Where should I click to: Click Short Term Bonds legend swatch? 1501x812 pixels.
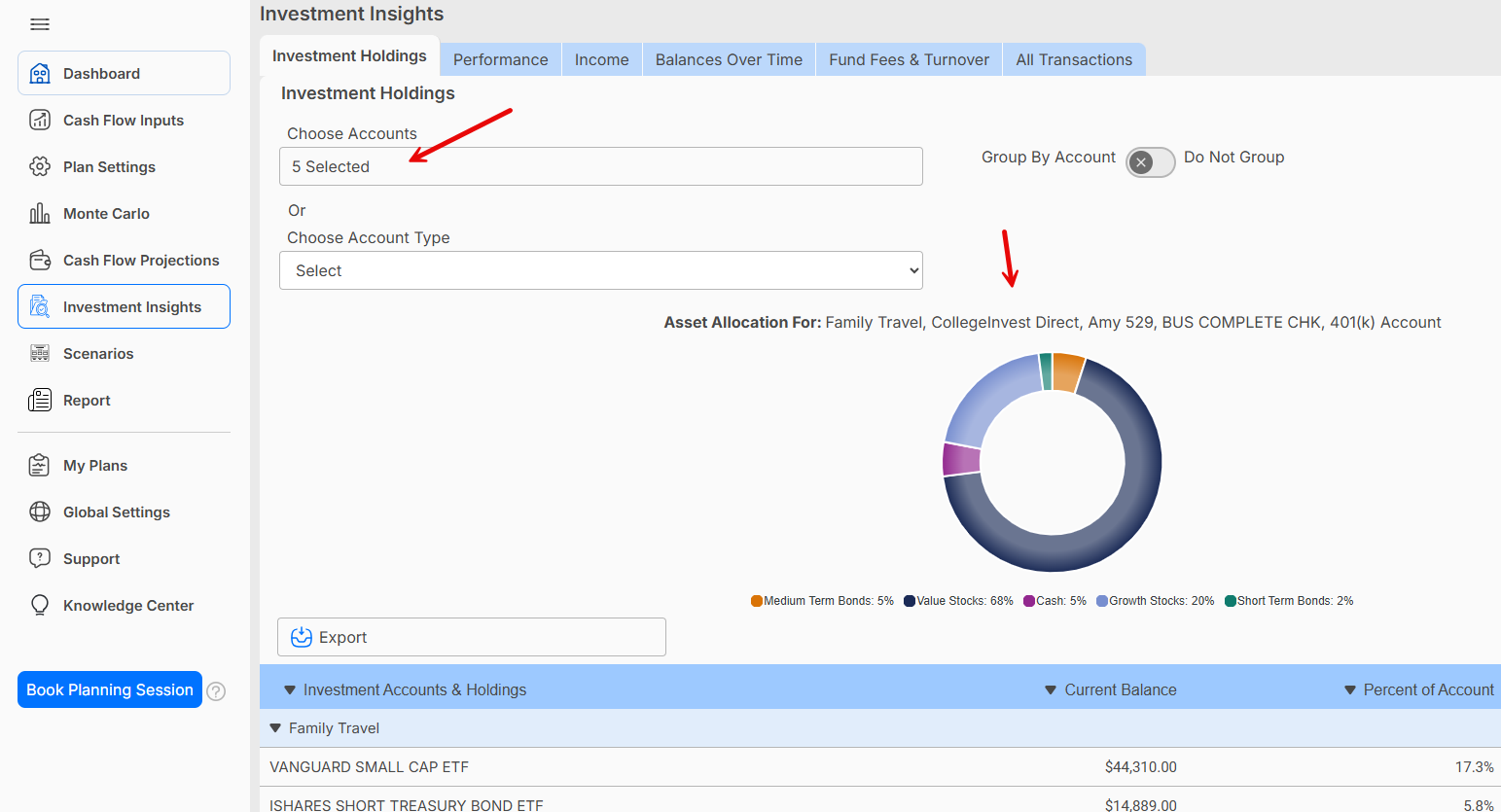coord(1231,601)
